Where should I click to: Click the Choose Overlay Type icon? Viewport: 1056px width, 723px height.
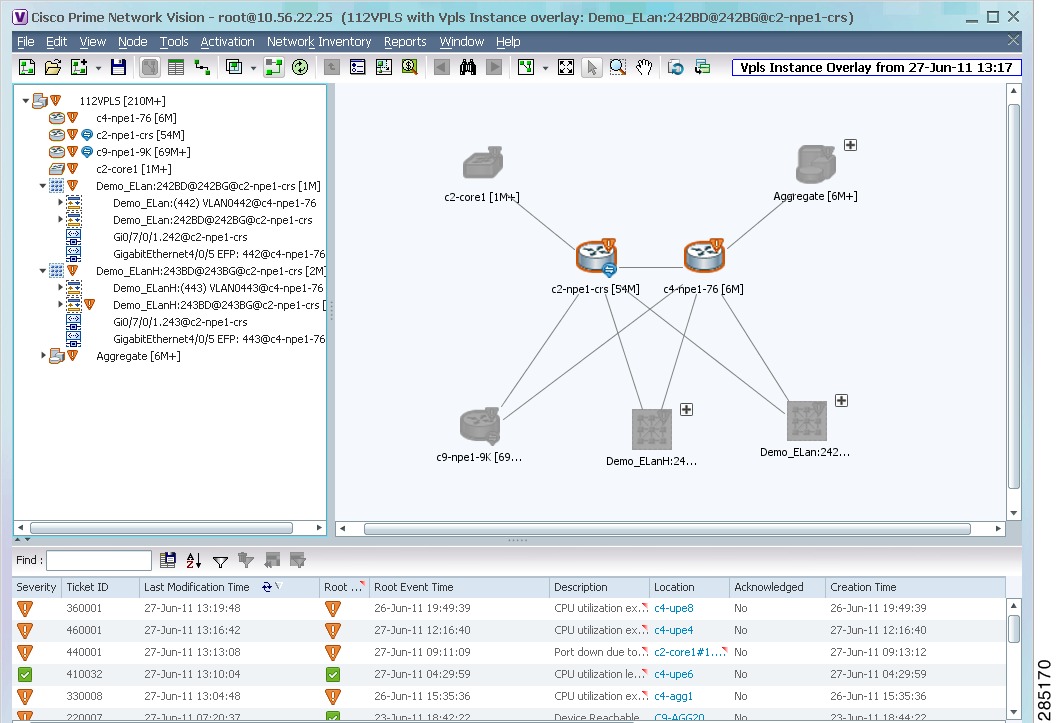(234, 67)
